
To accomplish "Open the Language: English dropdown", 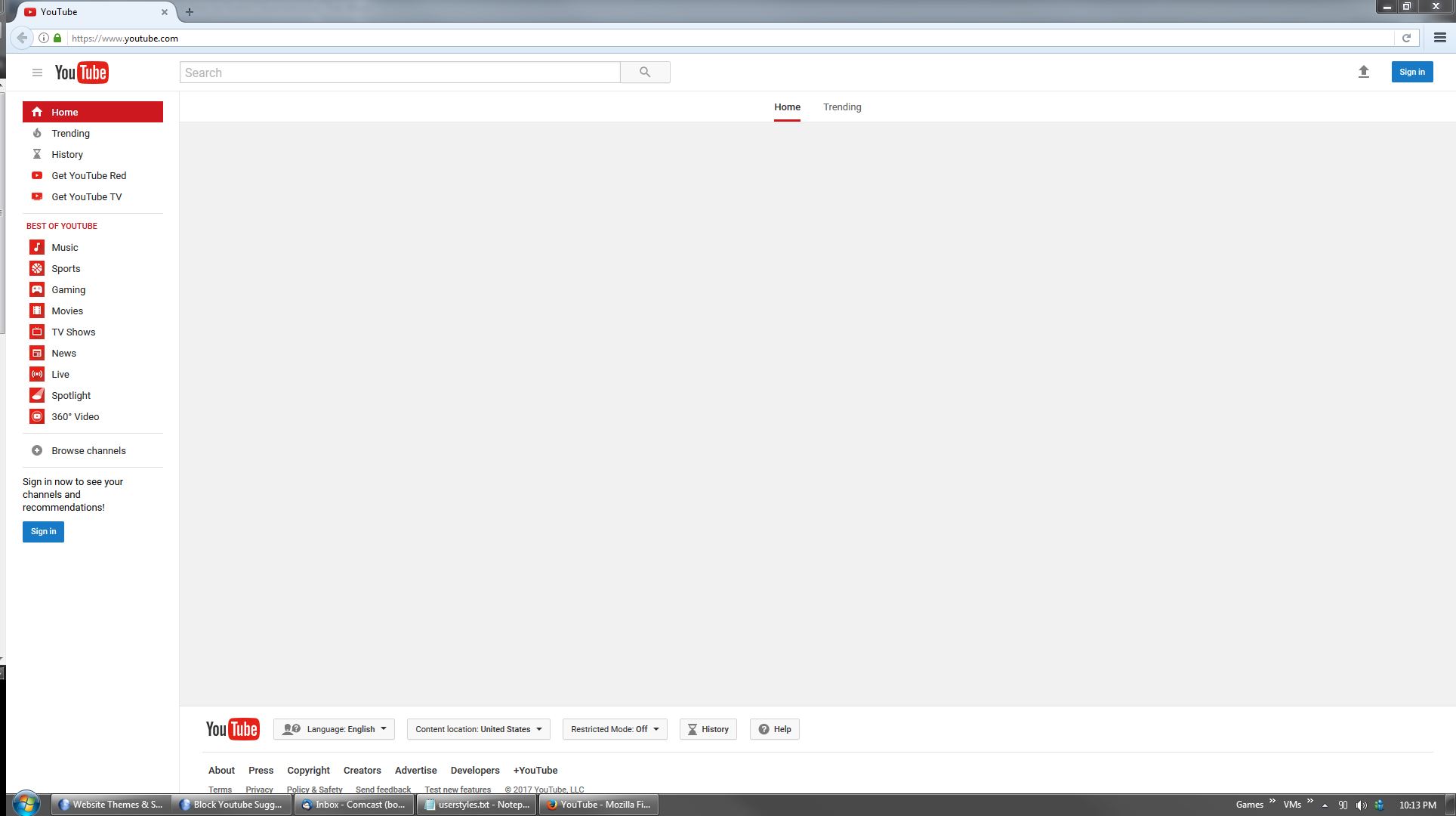I will coord(334,729).
